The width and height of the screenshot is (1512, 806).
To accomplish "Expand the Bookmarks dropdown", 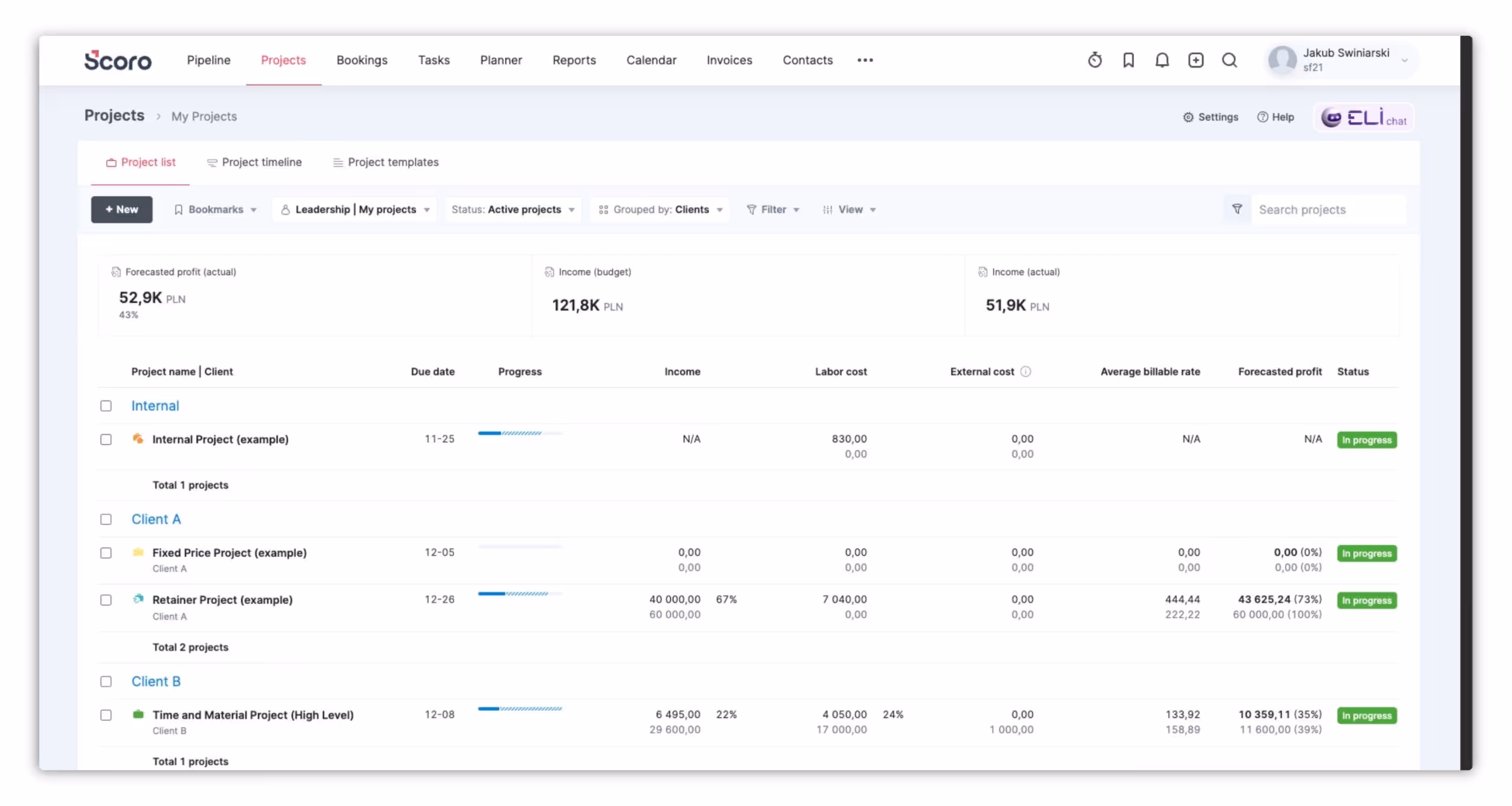I will tap(216, 210).
